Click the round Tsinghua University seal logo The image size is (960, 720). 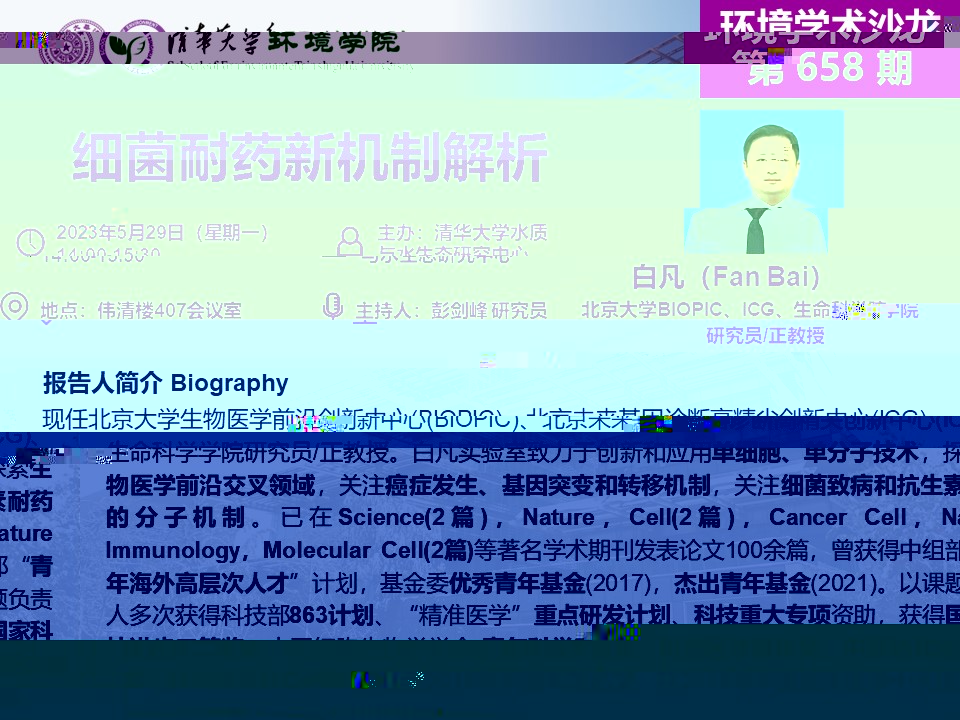click(67, 47)
